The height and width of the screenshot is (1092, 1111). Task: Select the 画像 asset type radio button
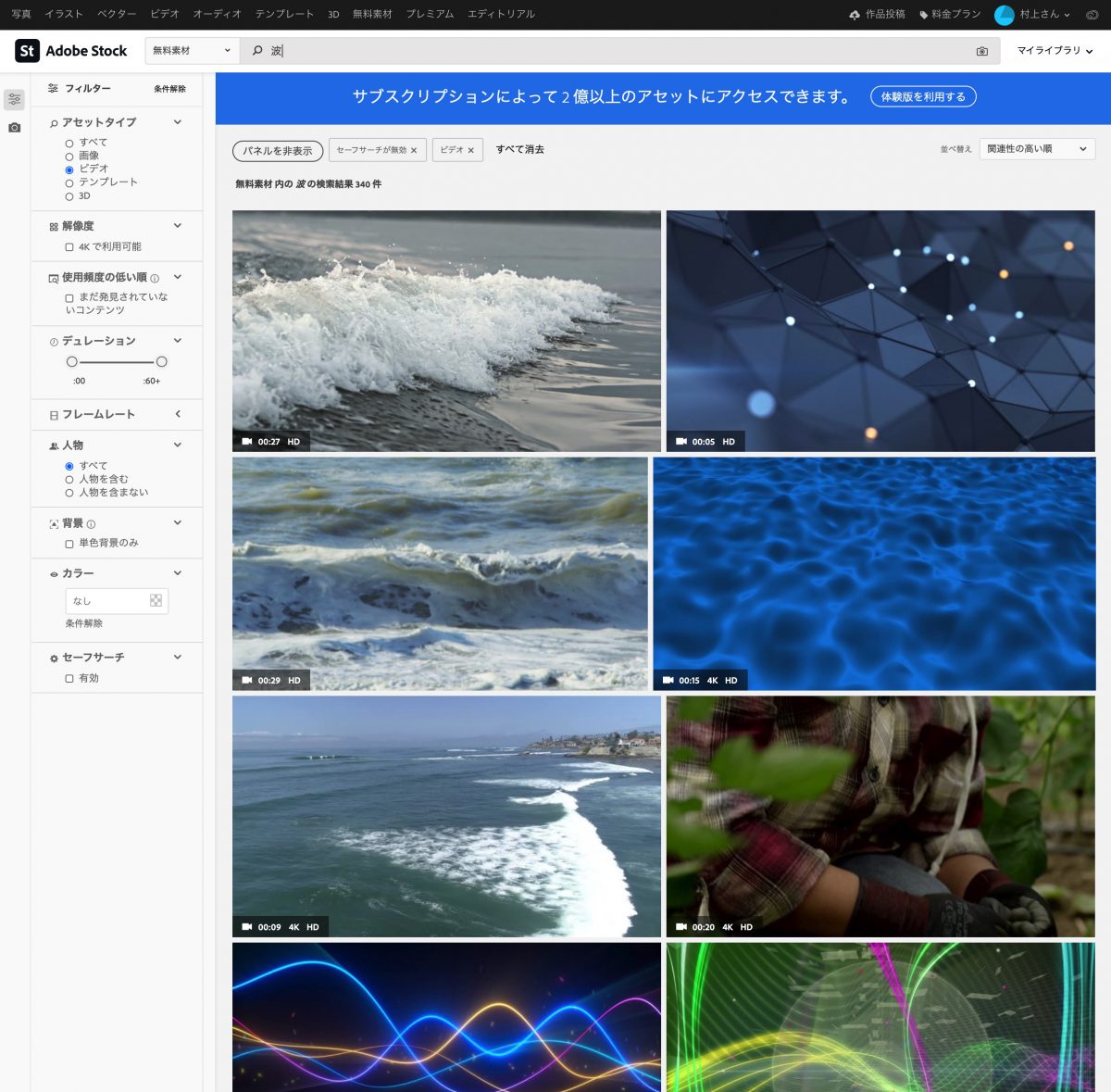tap(69, 157)
